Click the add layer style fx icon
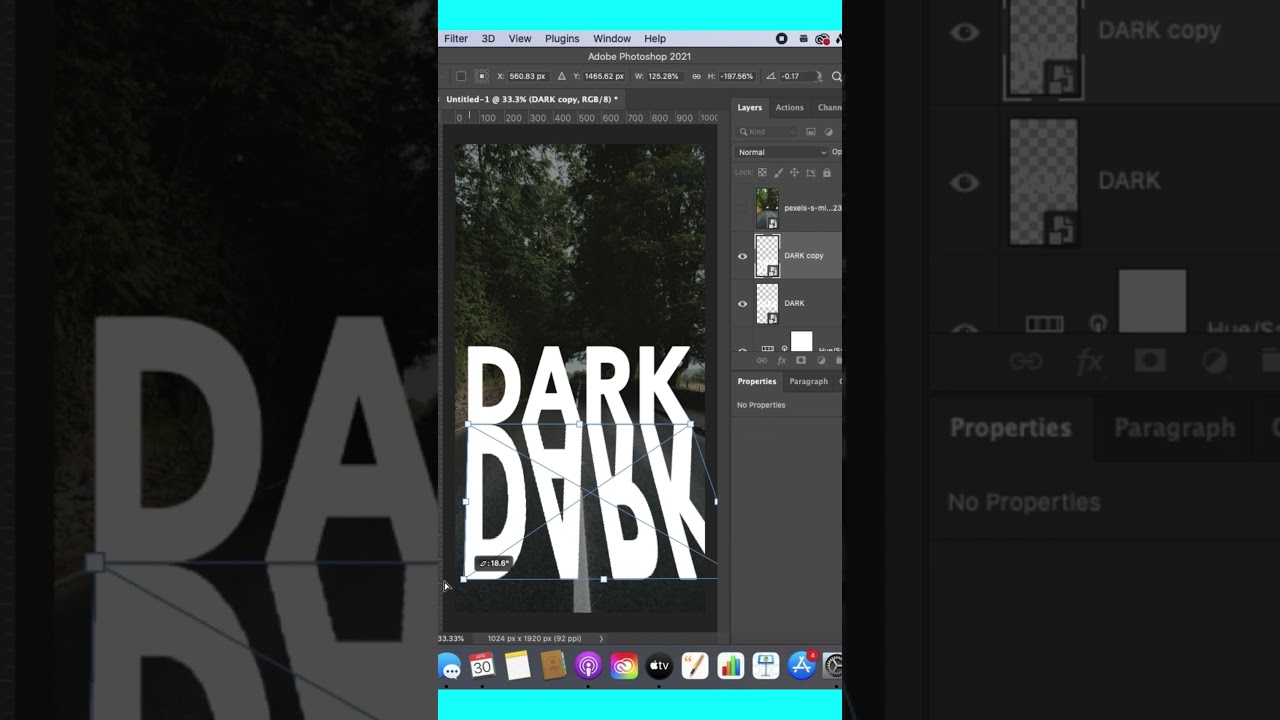The height and width of the screenshot is (720, 1280). tap(781, 360)
